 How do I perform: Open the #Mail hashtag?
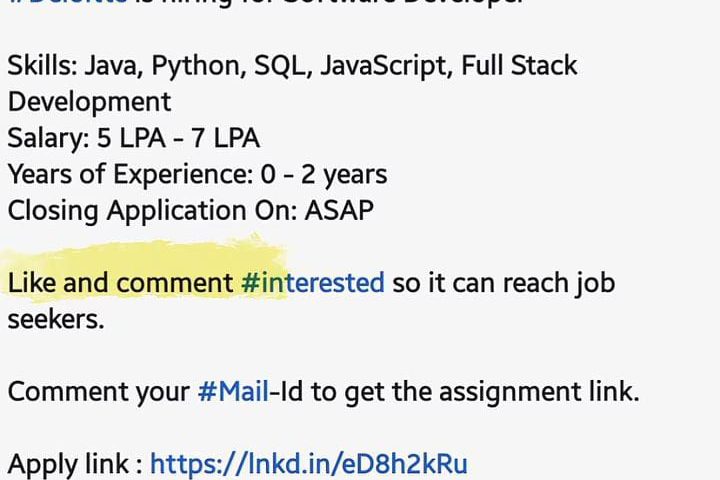pyautogui.click(x=232, y=391)
